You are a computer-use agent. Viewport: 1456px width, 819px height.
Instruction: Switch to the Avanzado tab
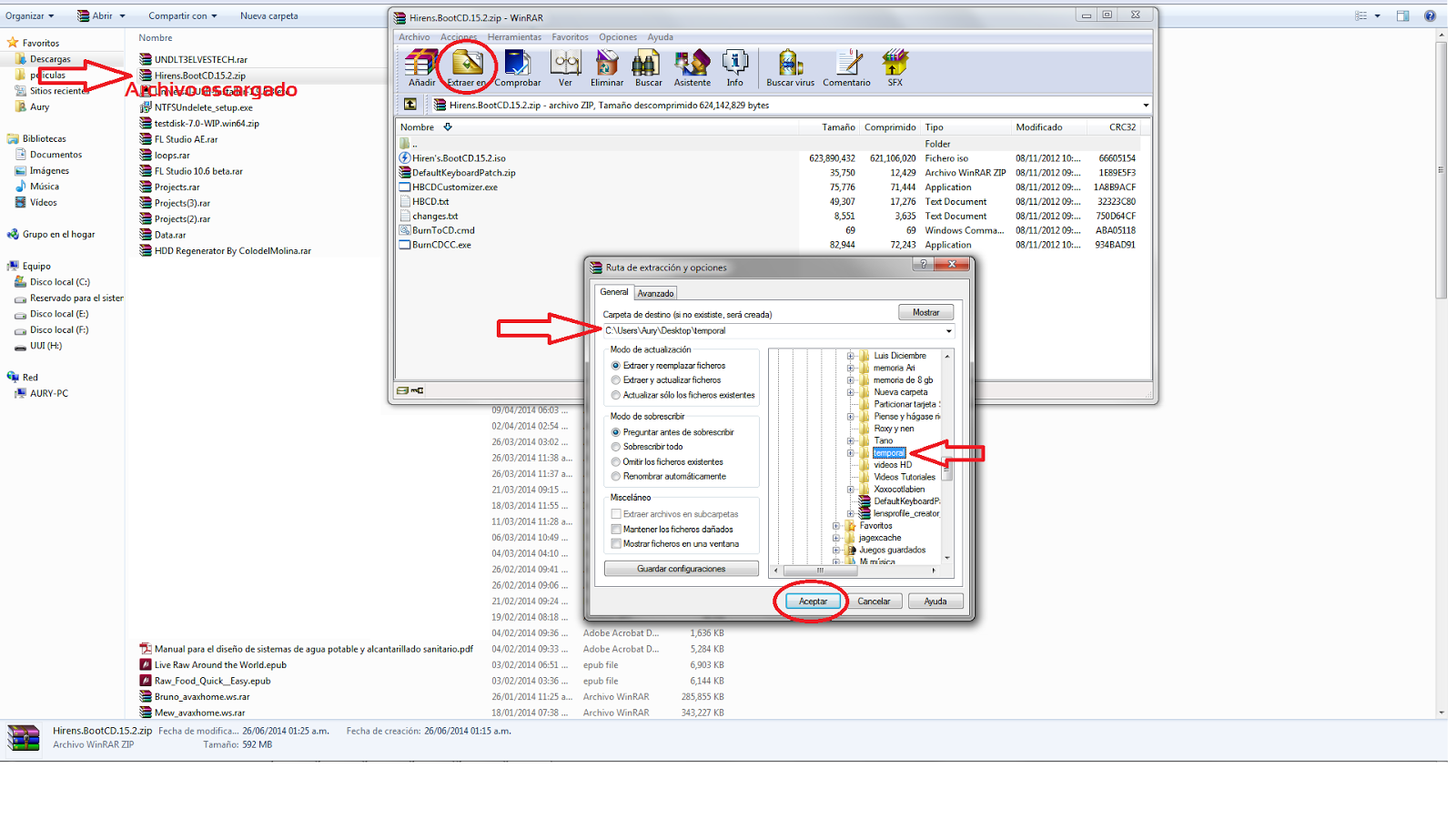tap(655, 293)
